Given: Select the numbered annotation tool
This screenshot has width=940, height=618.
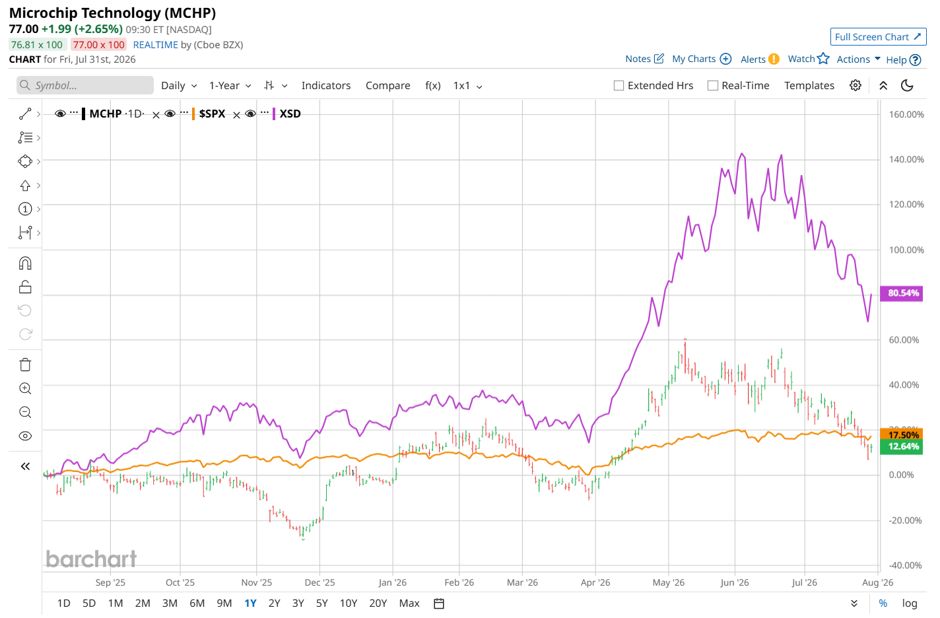Looking at the screenshot, I should click(x=25, y=209).
